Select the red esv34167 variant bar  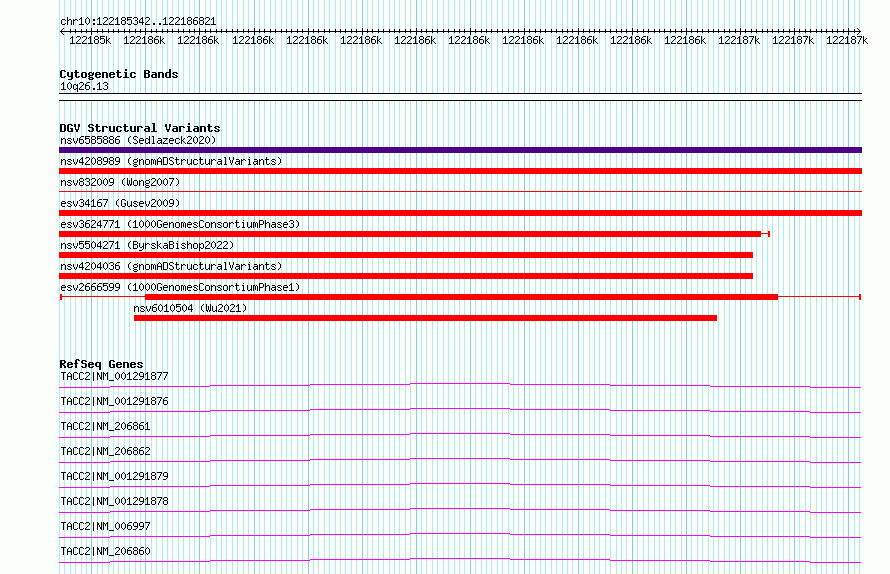460,213
